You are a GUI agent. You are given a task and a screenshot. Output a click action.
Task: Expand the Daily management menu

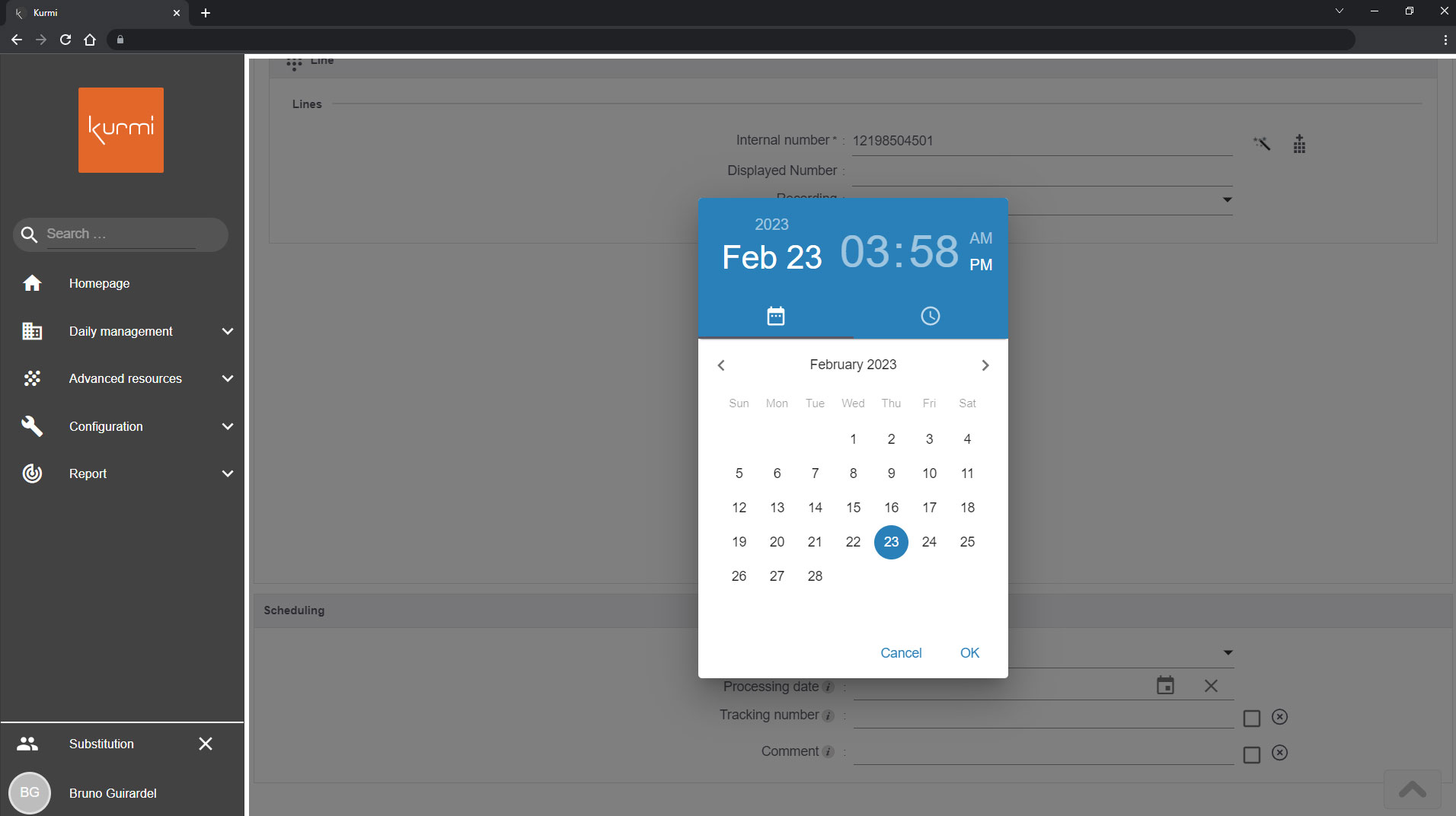tap(227, 331)
